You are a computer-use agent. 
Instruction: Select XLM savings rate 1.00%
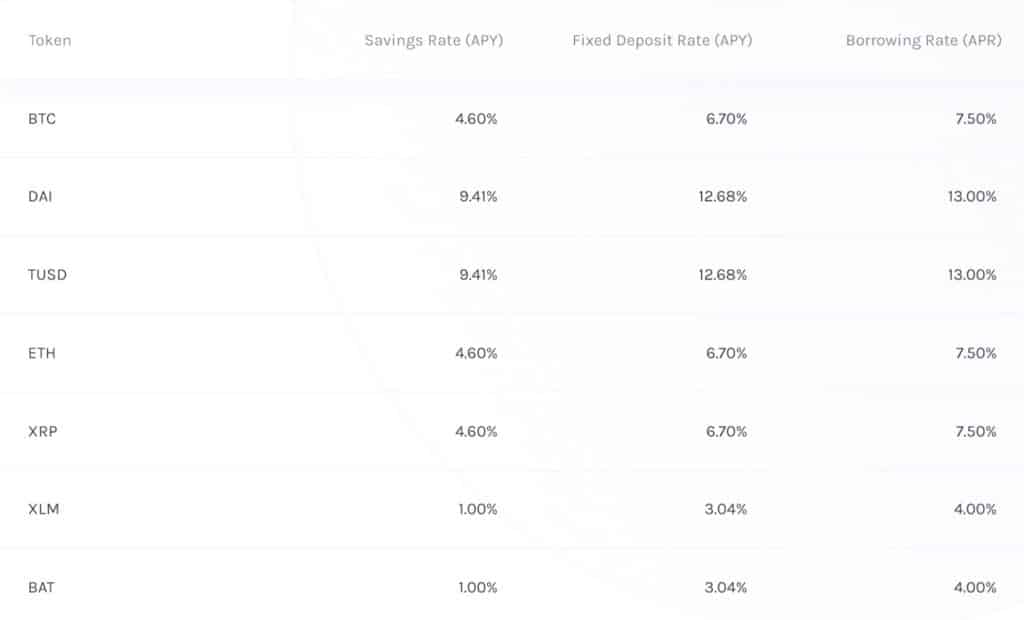click(477, 509)
